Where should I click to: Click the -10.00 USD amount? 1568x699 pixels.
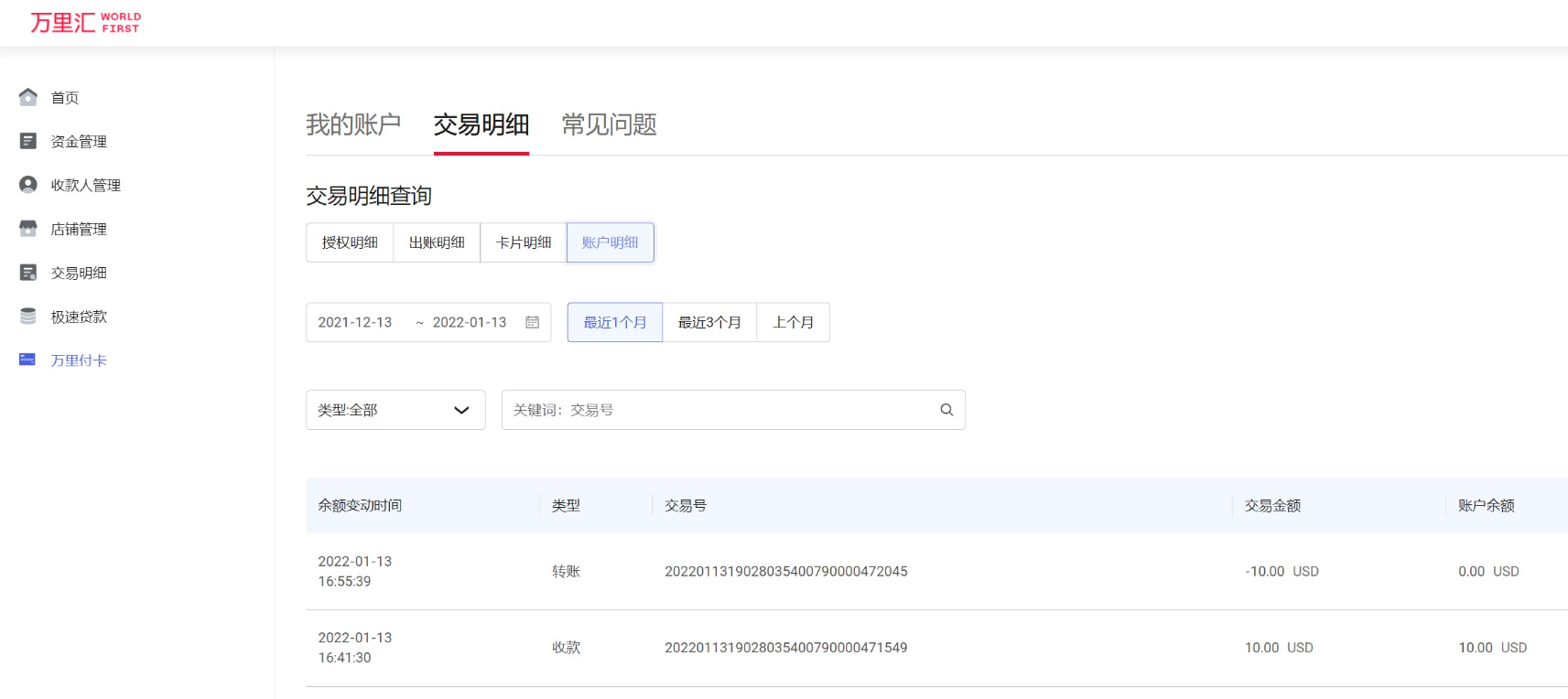pos(1282,571)
